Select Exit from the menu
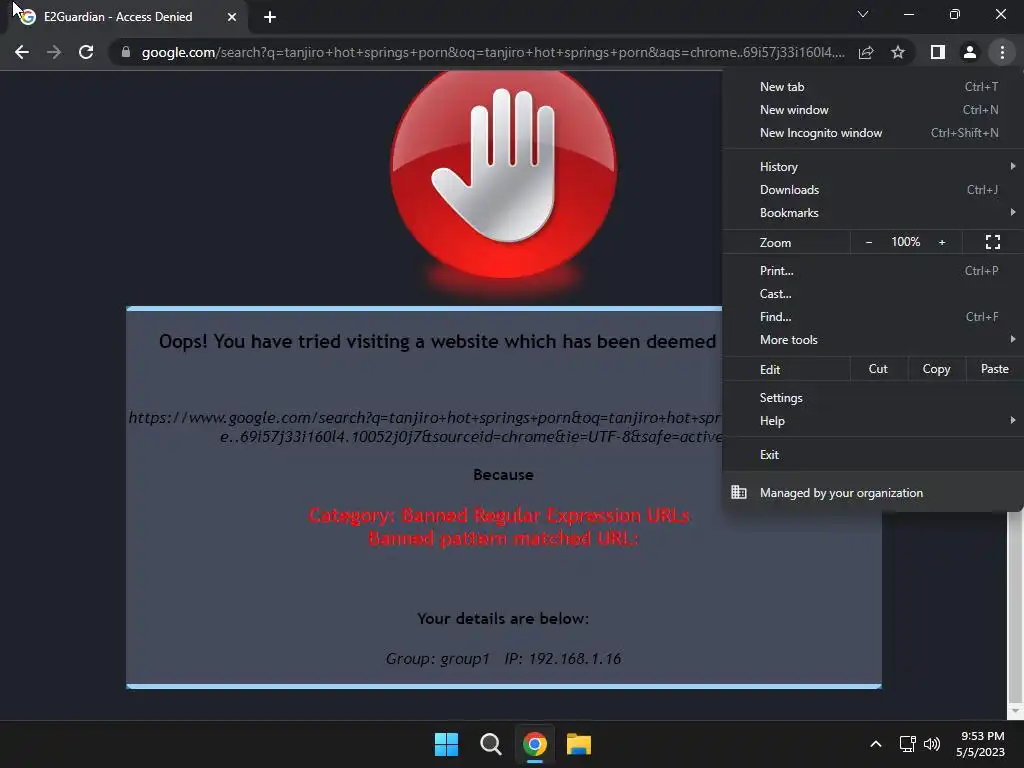The height and width of the screenshot is (768, 1024). [x=873, y=455]
